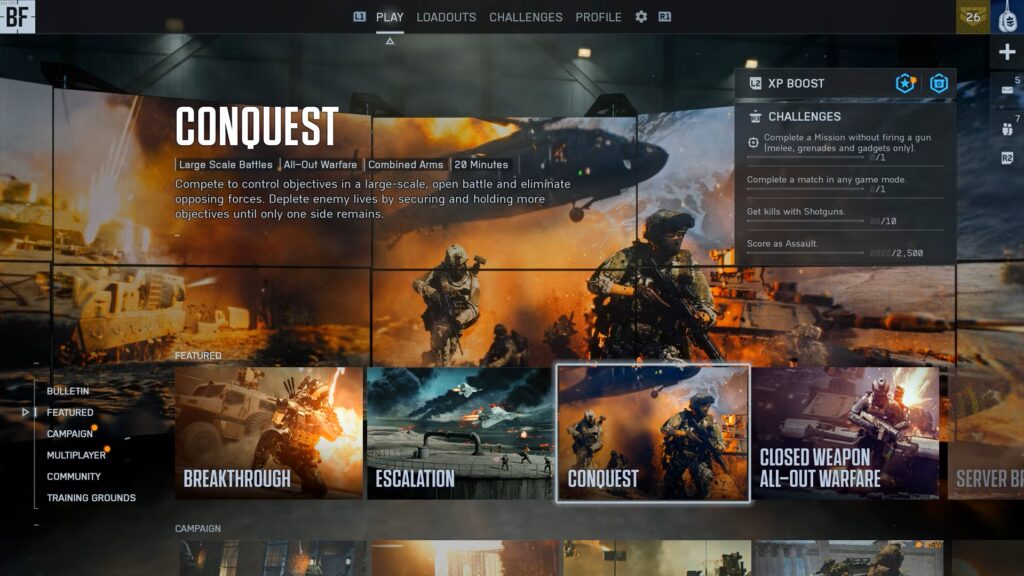Open settings via the gear icon
This screenshot has width=1024, height=576.
[641, 17]
